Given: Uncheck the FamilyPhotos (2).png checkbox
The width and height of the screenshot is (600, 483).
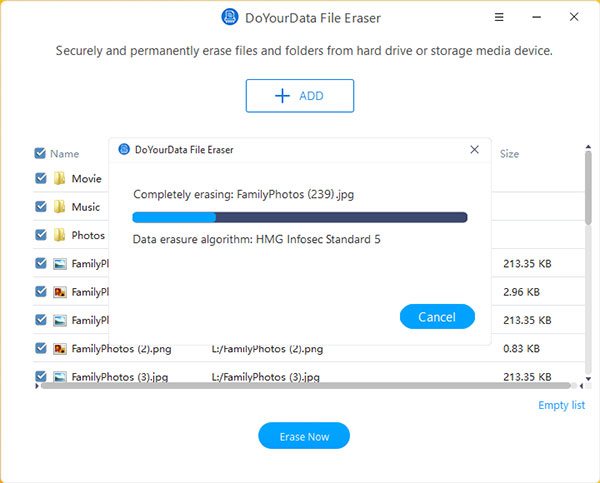Looking at the screenshot, I should [x=41, y=349].
